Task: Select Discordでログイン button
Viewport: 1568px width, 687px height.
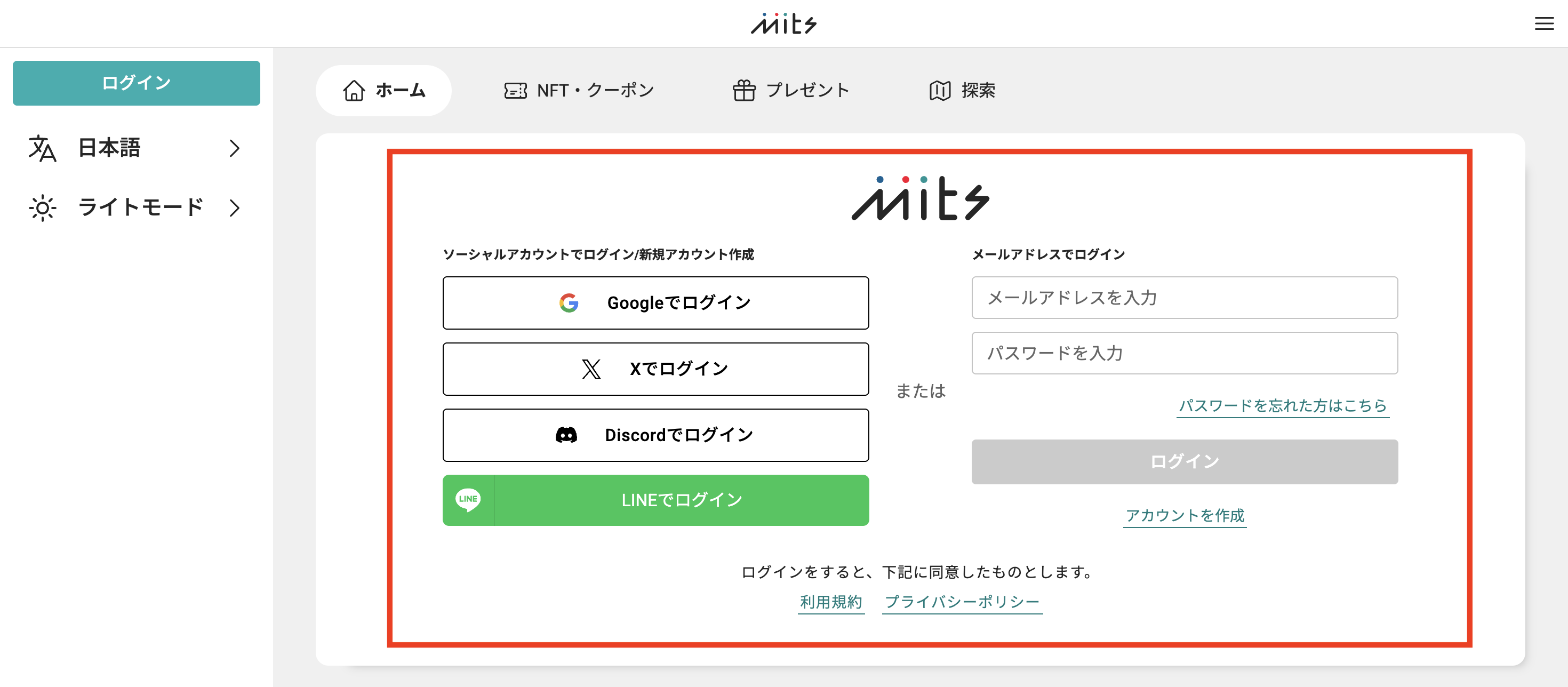Action: [655, 435]
